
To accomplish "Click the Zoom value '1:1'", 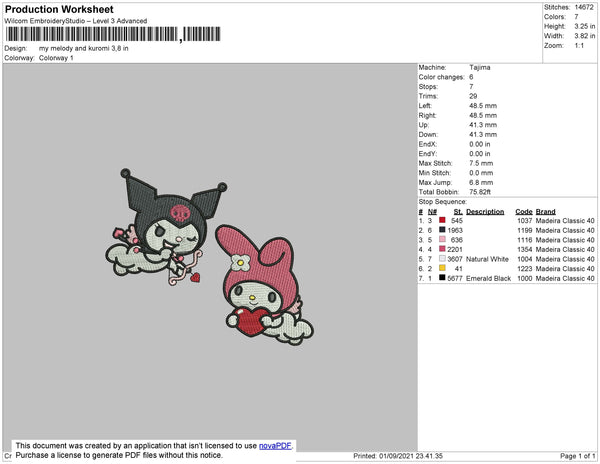I will [579, 46].
